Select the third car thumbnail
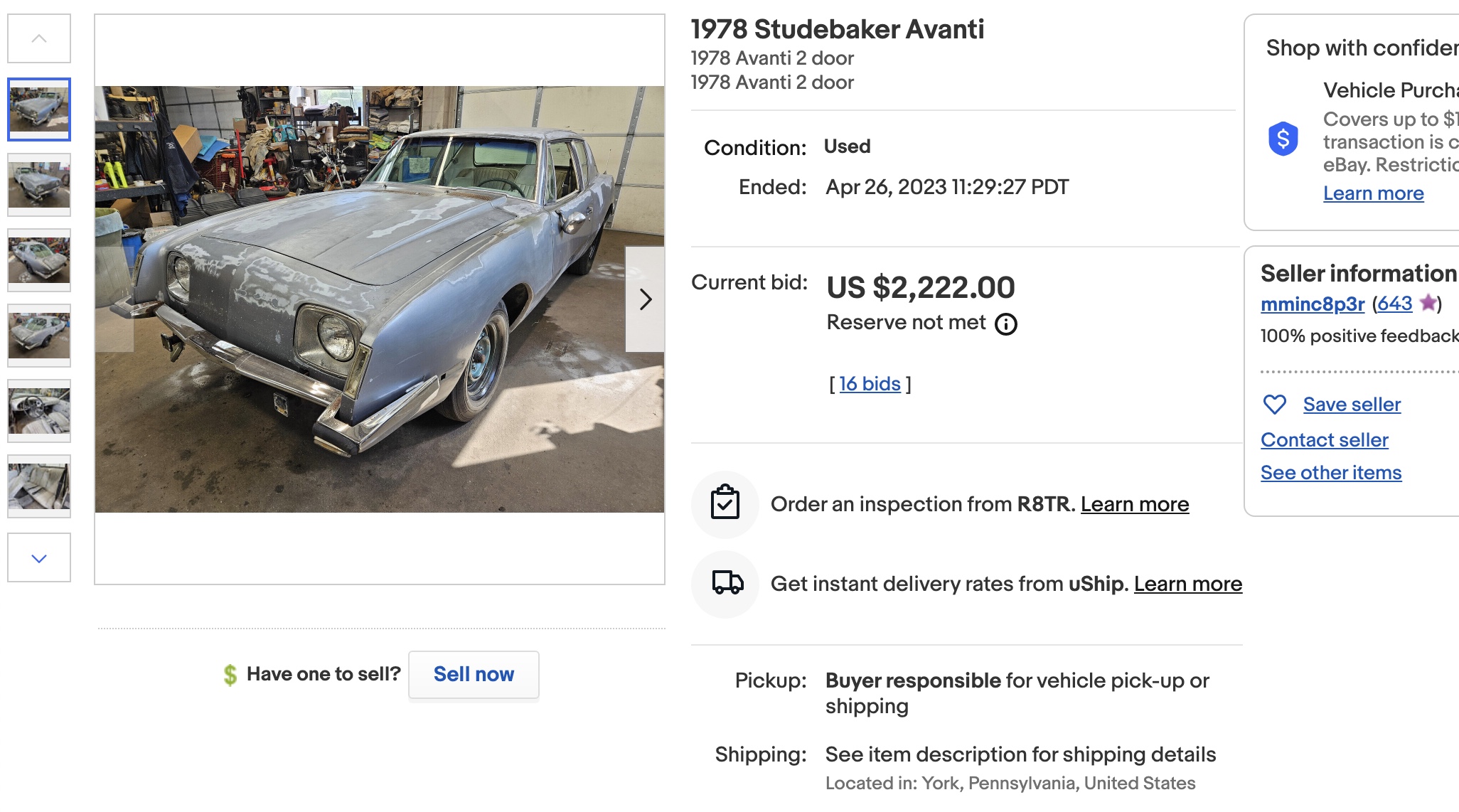Viewport: 1459px width, 812px height. point(39,260)
